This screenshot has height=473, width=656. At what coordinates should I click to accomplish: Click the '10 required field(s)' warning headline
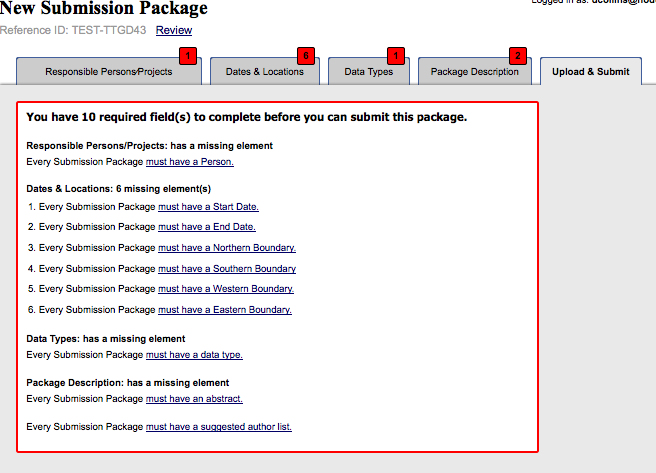point(246,117)
